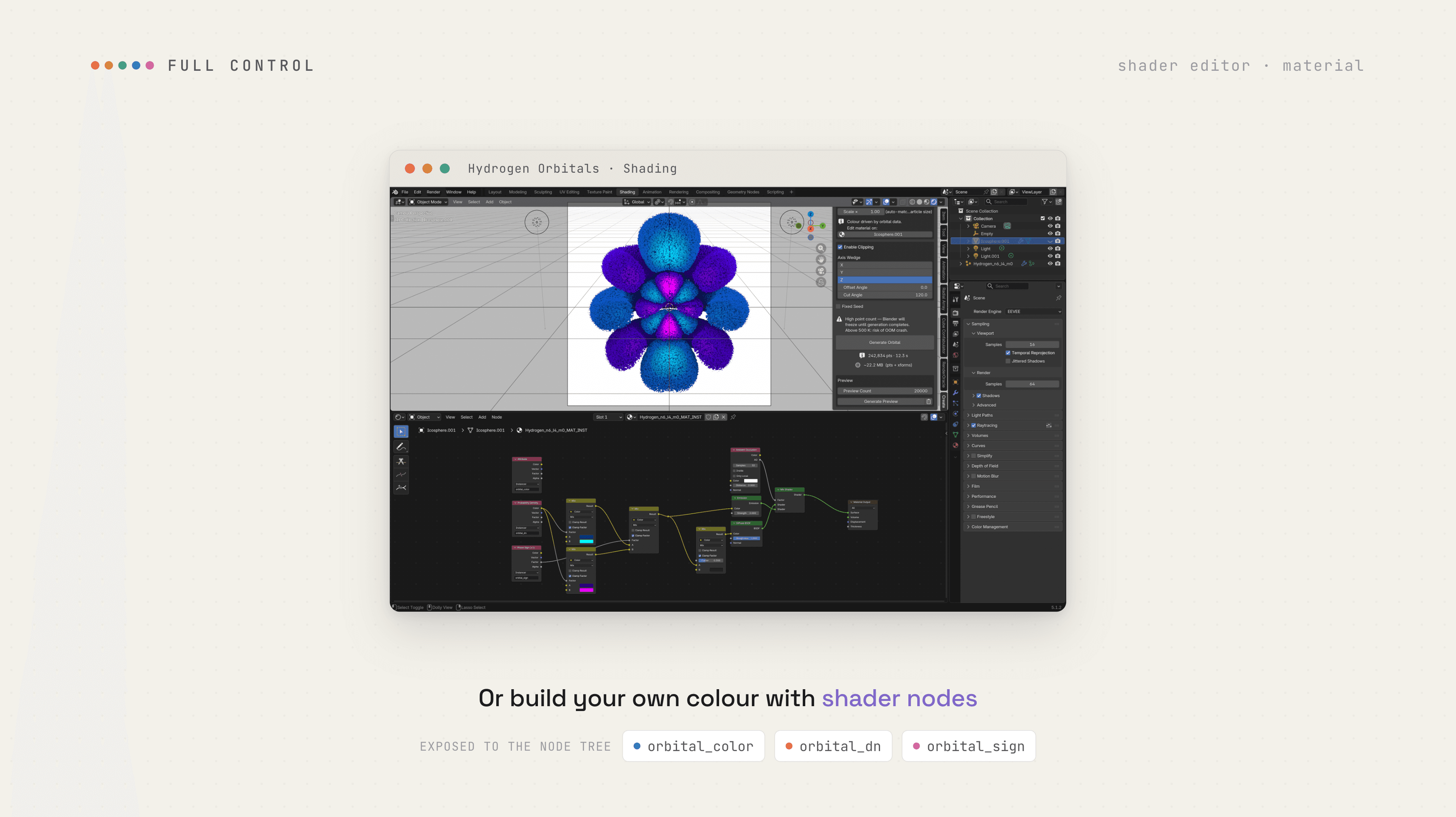Select the X axis in Axis Wedge list
Viewport: 1456px width, 817px height.
click(885, 265)
